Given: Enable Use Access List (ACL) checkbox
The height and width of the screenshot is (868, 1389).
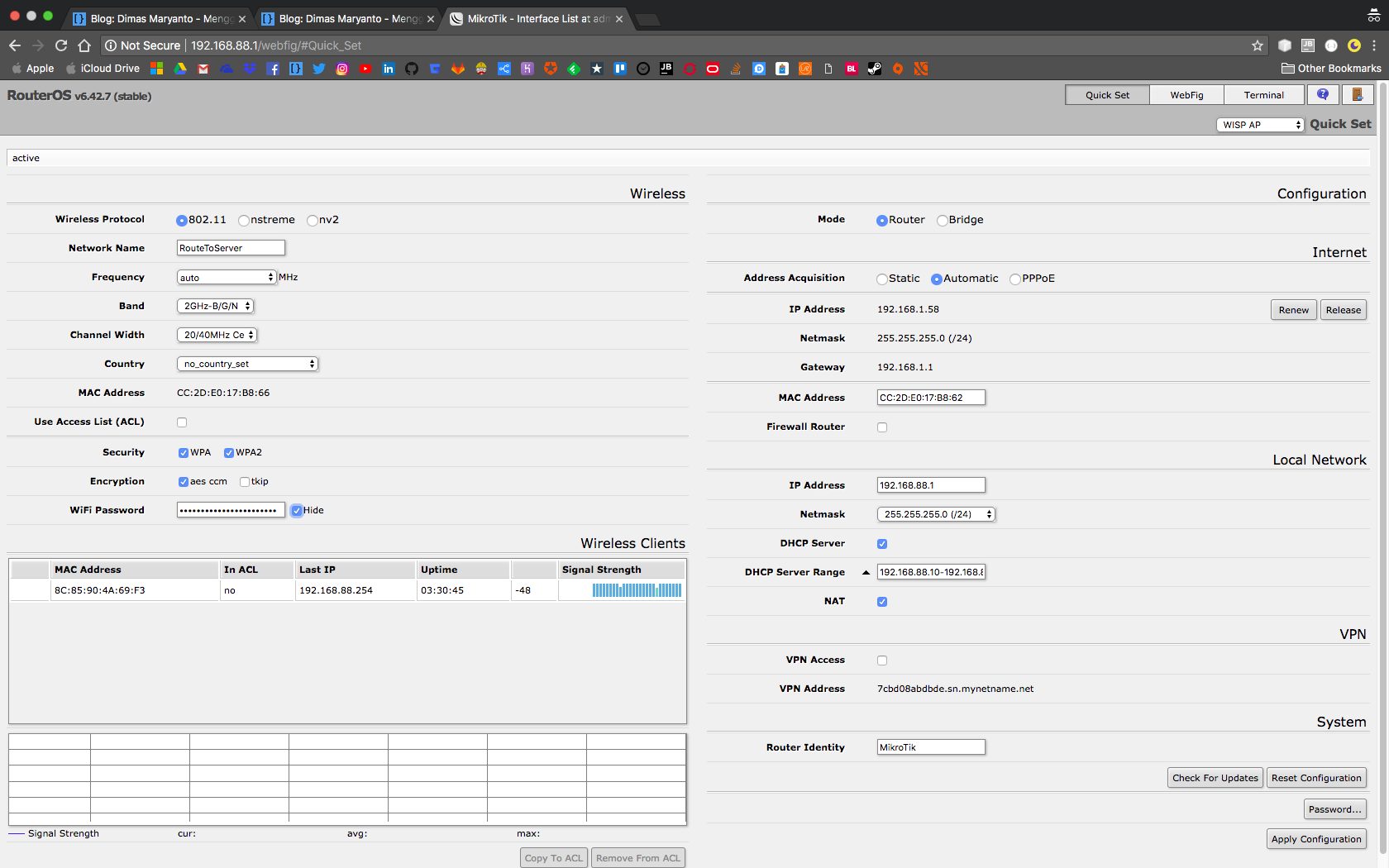Looking at the screenshot, I should click(x=182, y=422).
